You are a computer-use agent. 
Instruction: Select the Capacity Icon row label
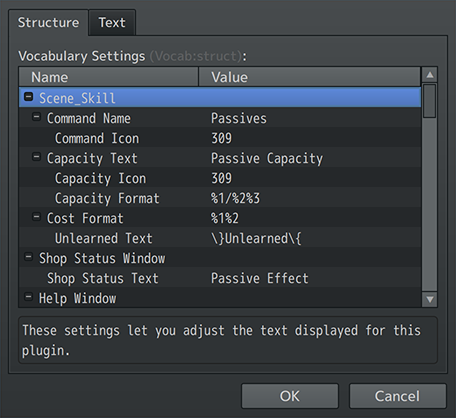(x=100, y=178)
